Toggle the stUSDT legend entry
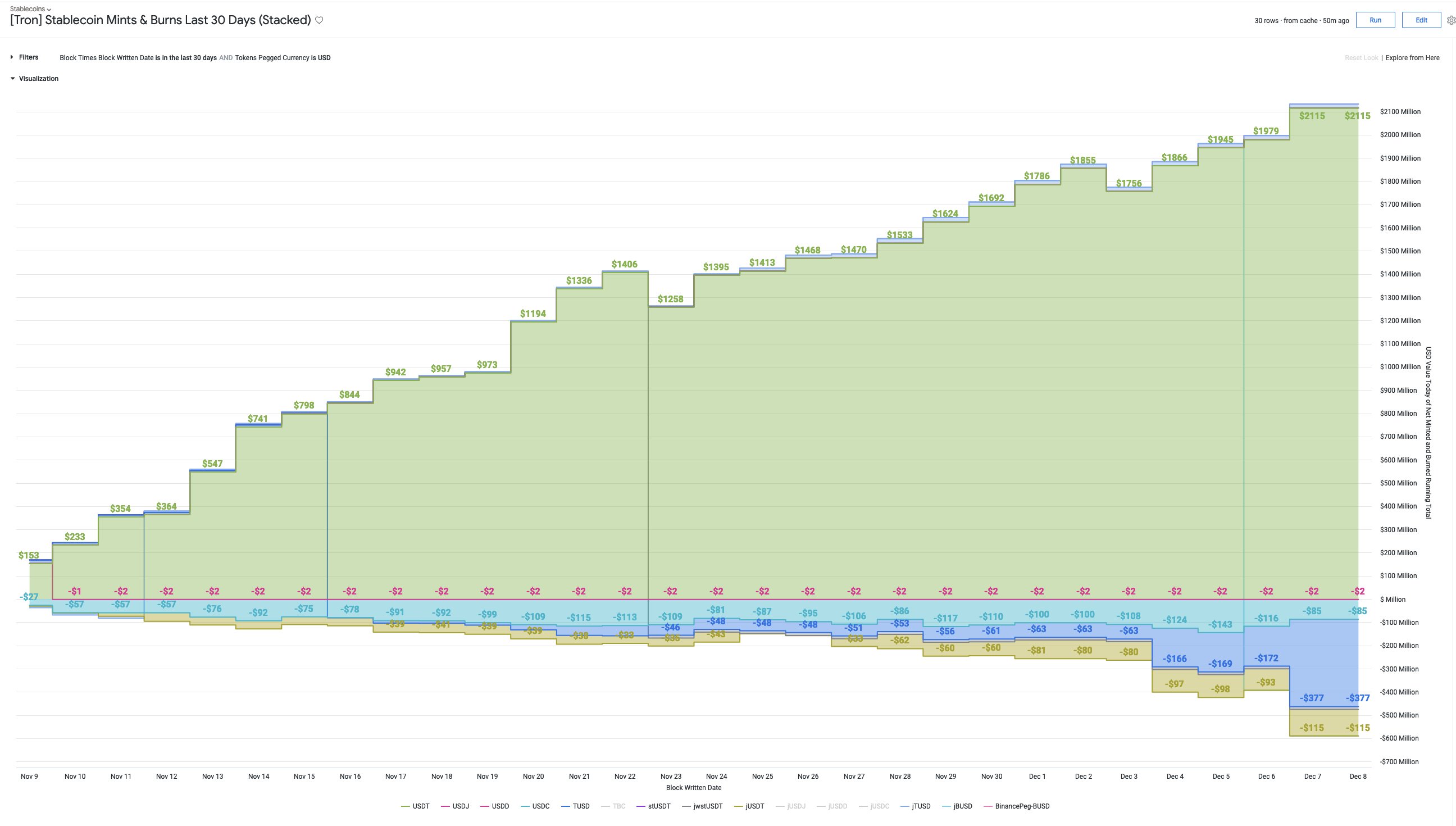 pyautogui.click(x=659, y=806)
